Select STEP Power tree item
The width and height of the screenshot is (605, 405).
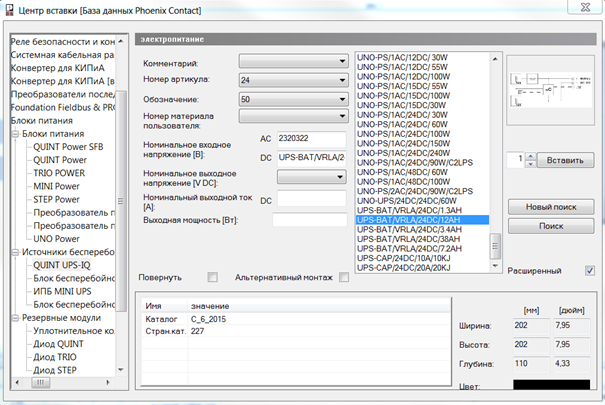(x=56, y=199)
